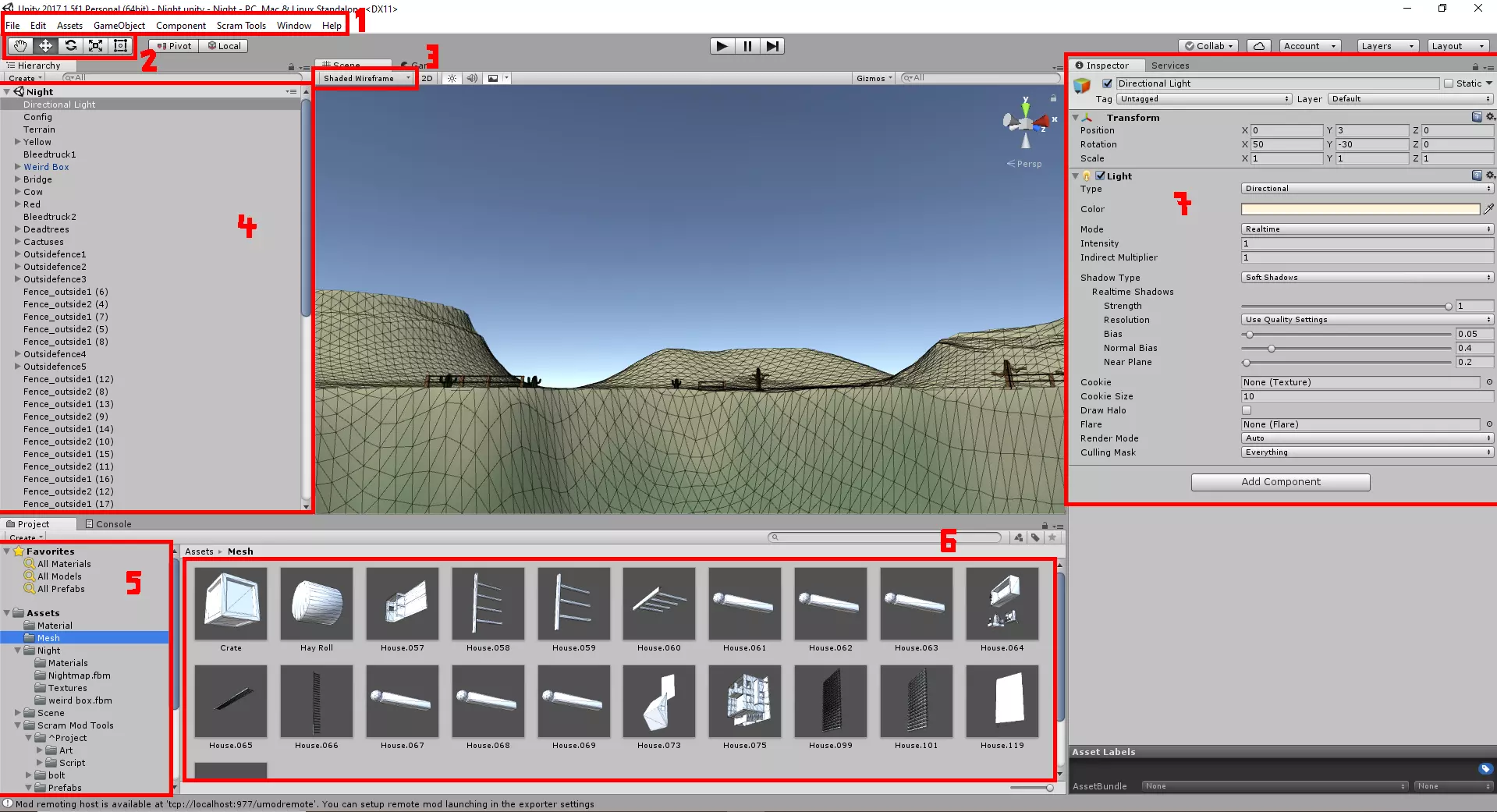
Task: Expand the Bridge object in Hierarchy
Action: [x=17, y=179]
